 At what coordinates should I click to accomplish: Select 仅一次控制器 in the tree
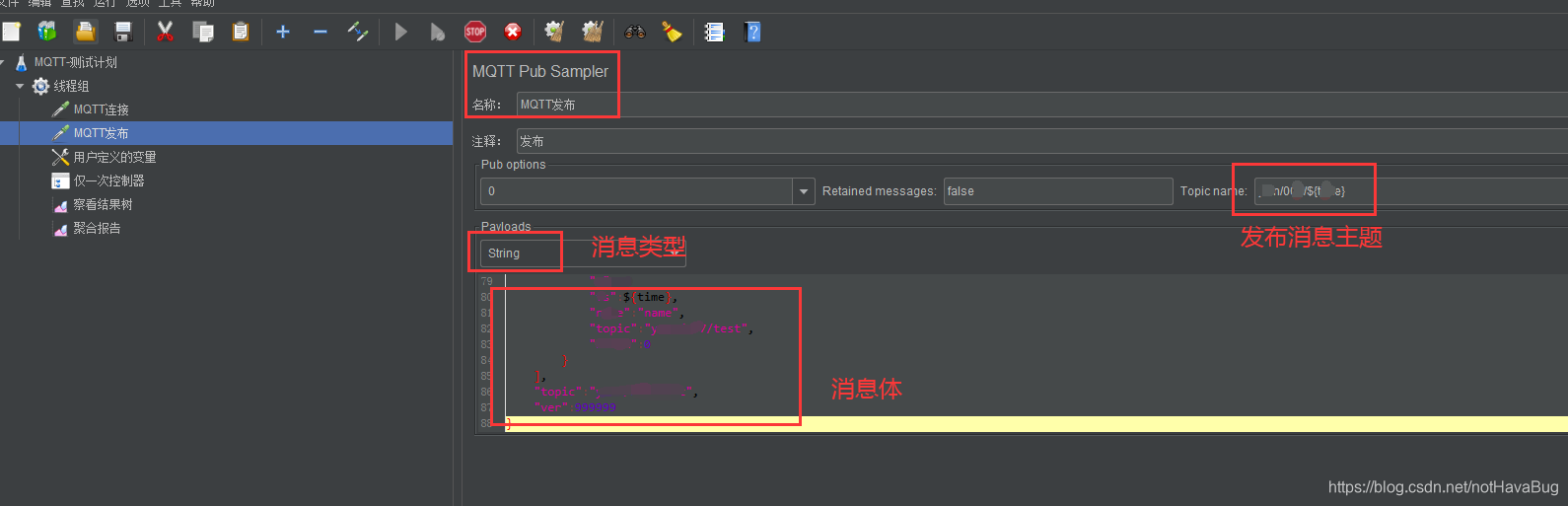pyautogui.click(x=108, y=181)
